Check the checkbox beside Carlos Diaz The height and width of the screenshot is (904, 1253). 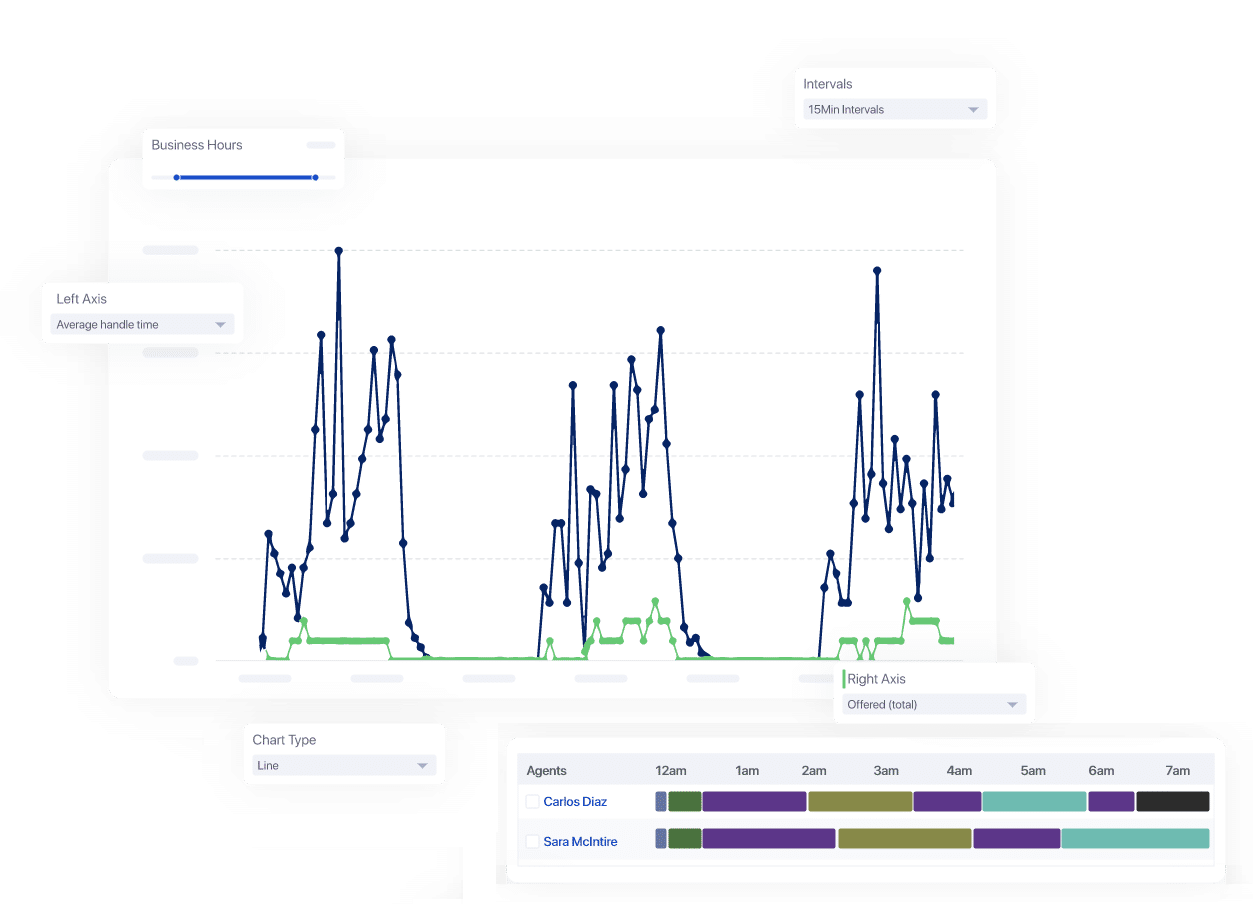tap(532, 801)
